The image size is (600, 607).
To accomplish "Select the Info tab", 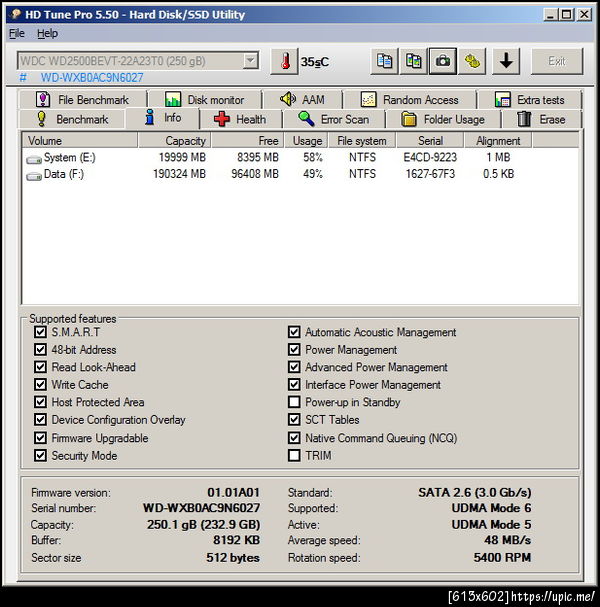I will [163, 118].
